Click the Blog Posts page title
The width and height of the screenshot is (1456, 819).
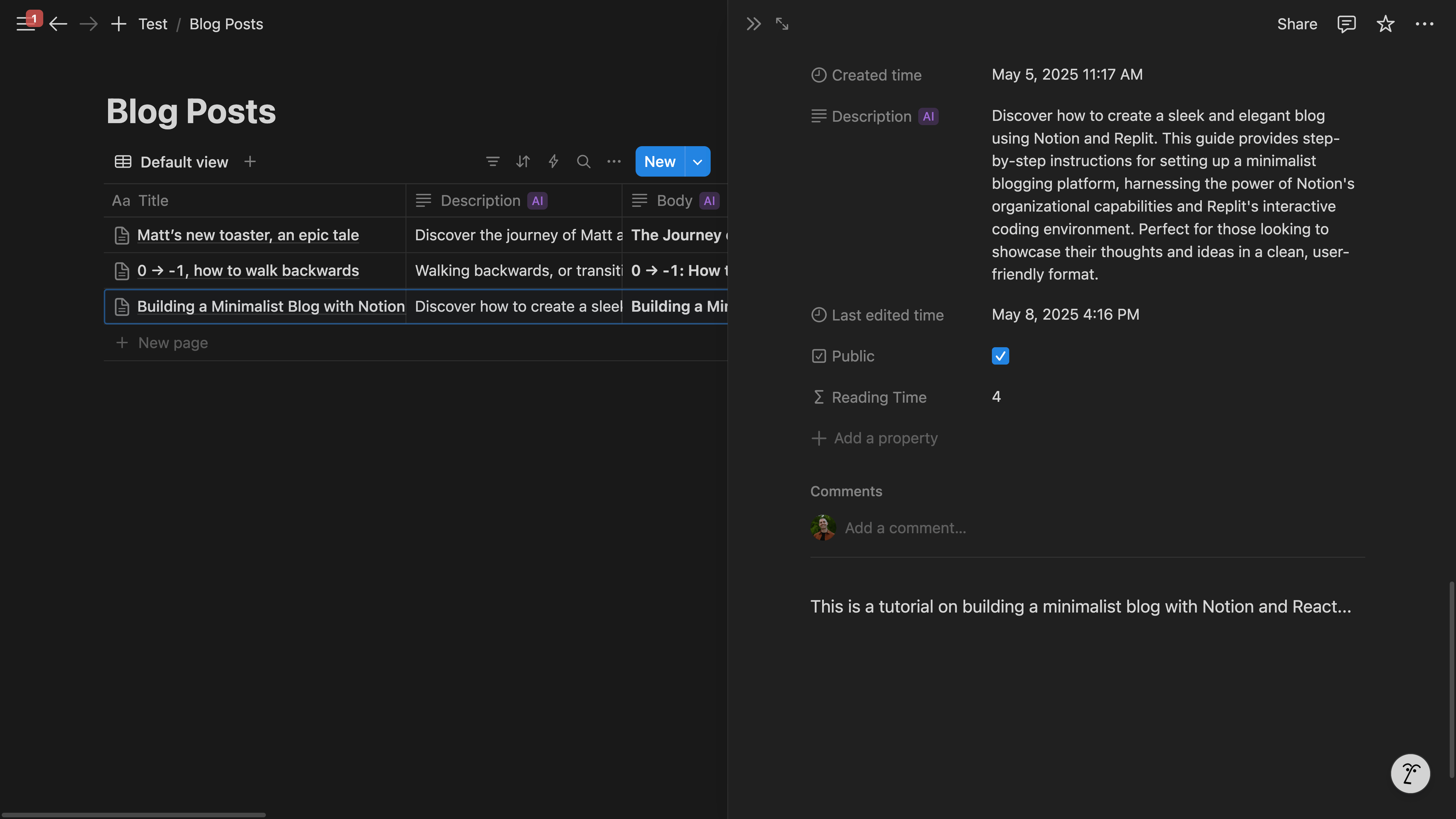tap(191, 111)
